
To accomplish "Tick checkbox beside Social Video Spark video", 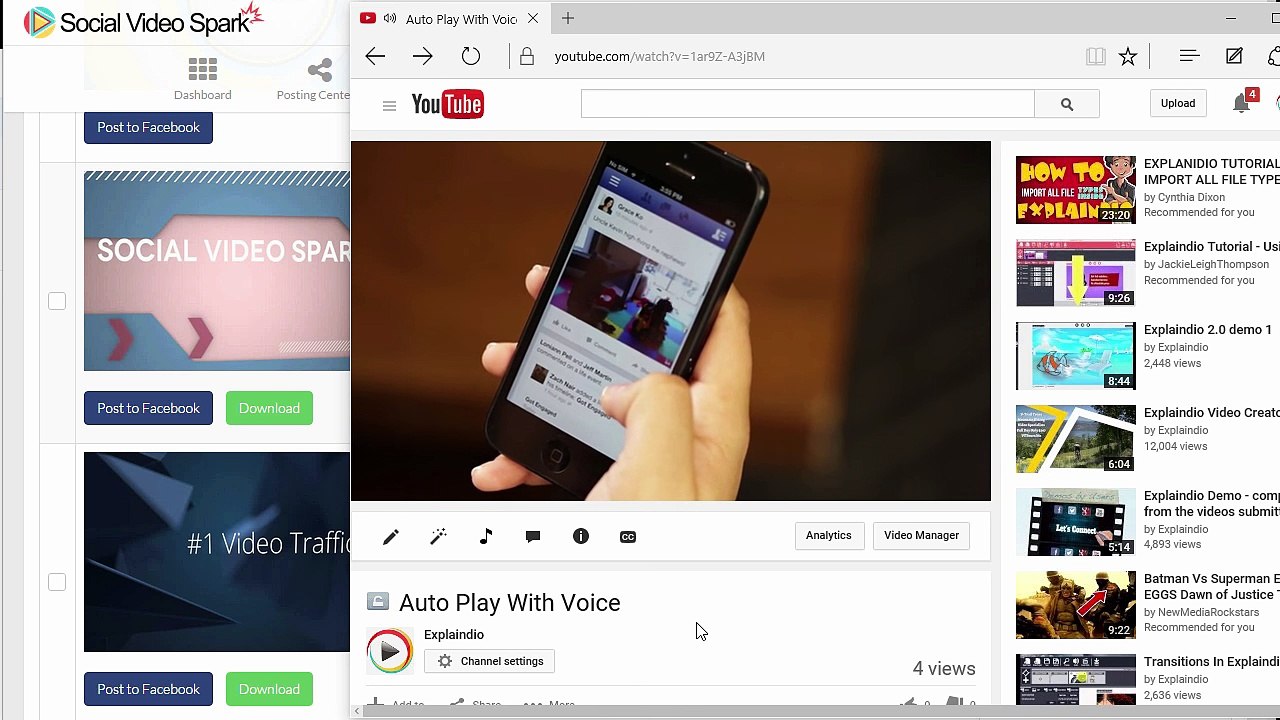I will pos(57,301).
